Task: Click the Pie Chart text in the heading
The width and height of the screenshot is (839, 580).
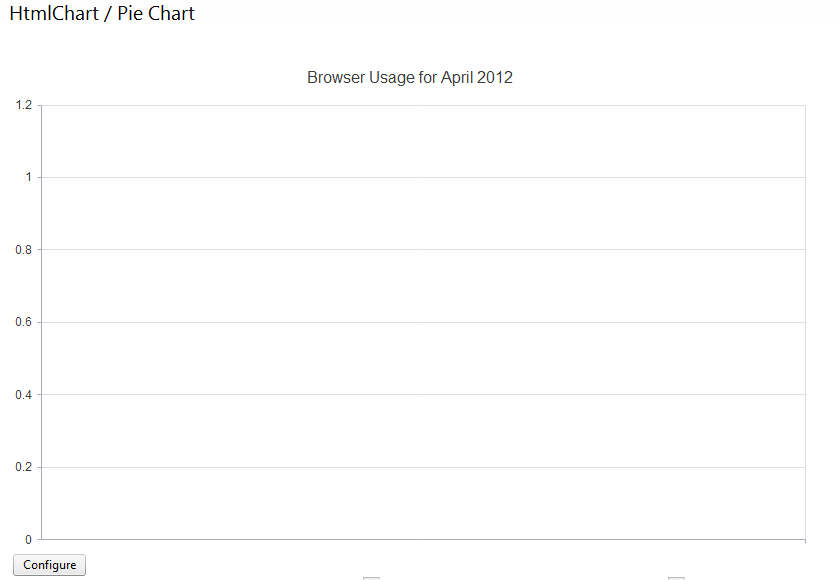Action: [156, 14]
